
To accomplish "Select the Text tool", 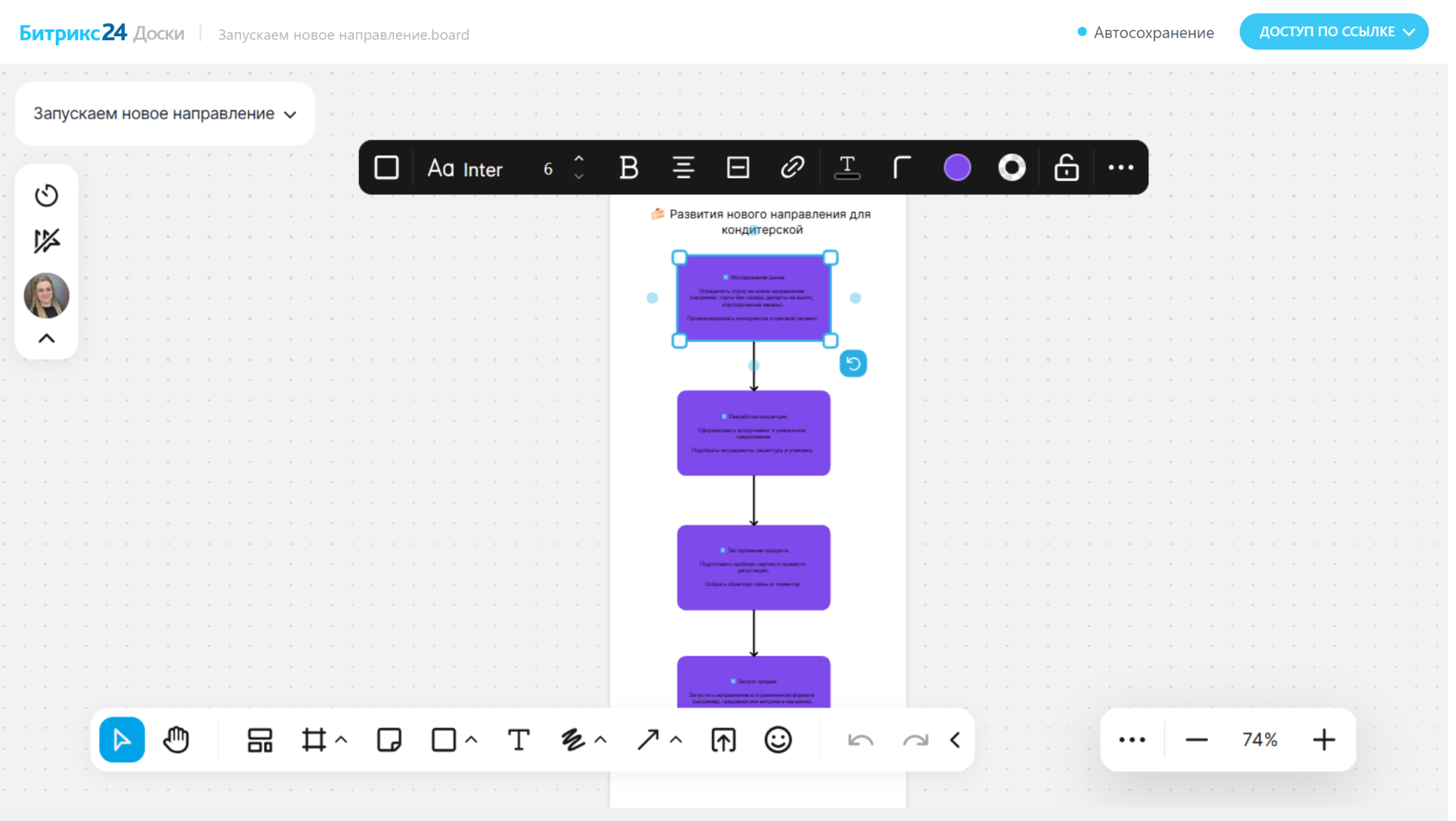I will tap(518, 739).
